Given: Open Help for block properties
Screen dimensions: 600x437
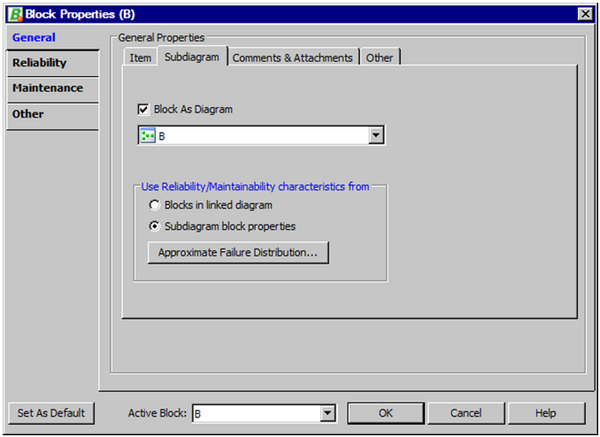Looking at the screenshot, I should tap(546, 413).
